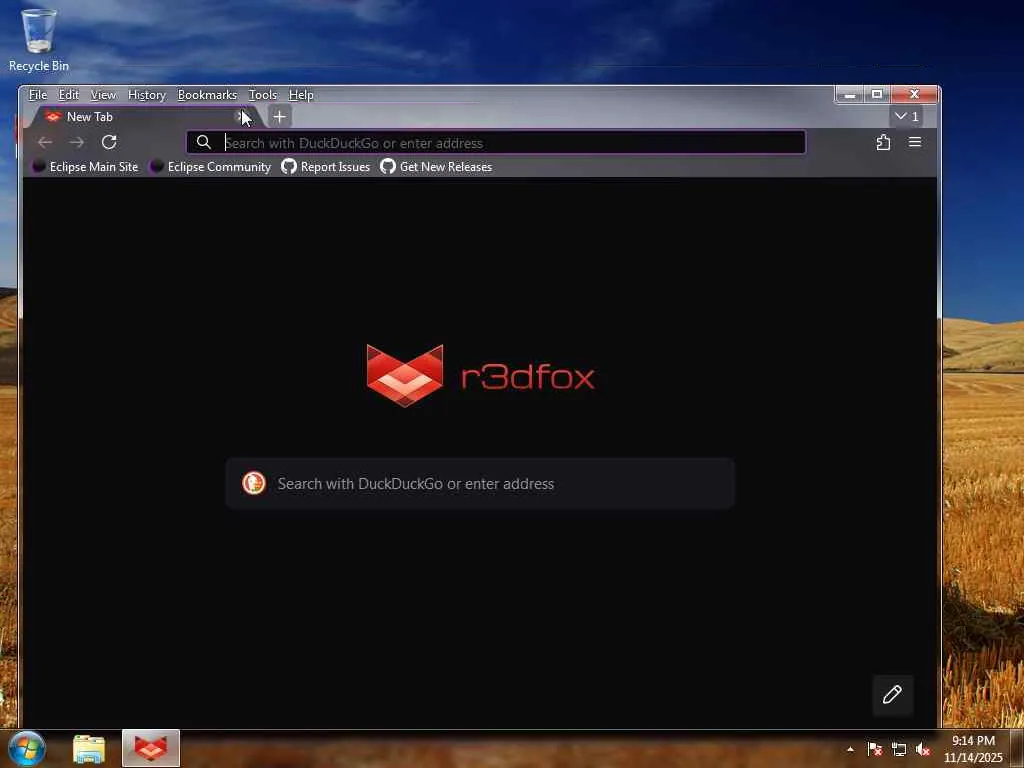Customize new tab page with pencil button
The image size is (1024, 768).
click(x=892, y=694)
